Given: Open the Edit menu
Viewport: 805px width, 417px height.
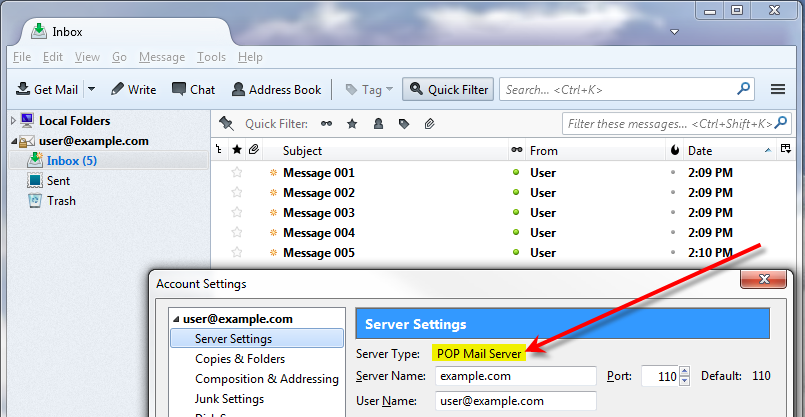Looking at the screenshot, I should point(53,57).
